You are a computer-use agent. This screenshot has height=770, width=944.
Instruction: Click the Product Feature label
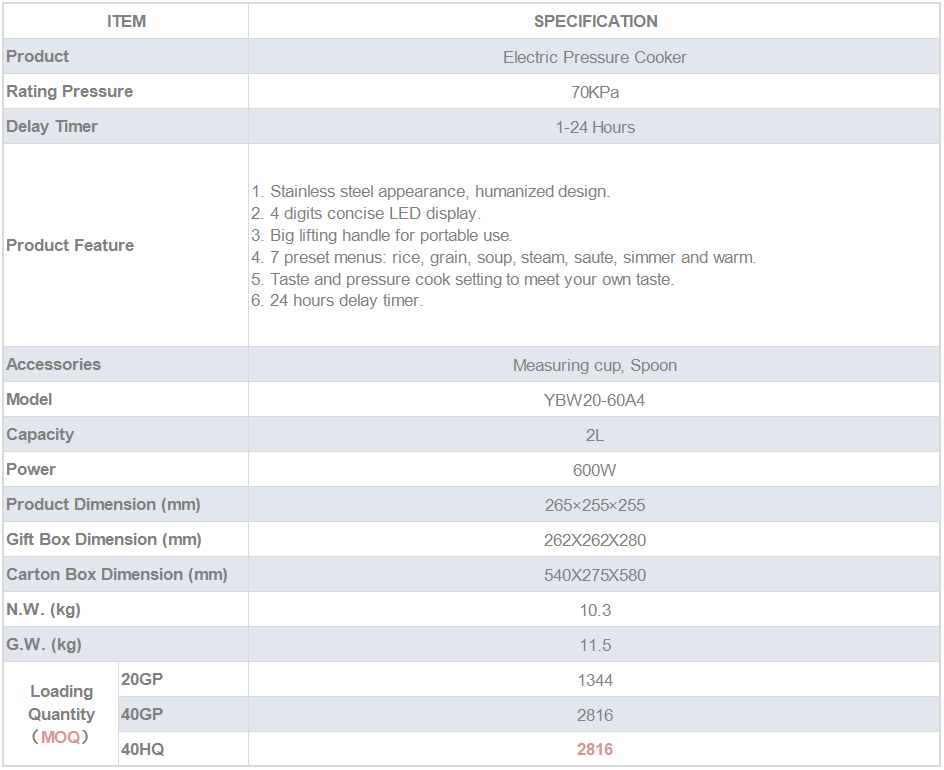click(70, 245)
